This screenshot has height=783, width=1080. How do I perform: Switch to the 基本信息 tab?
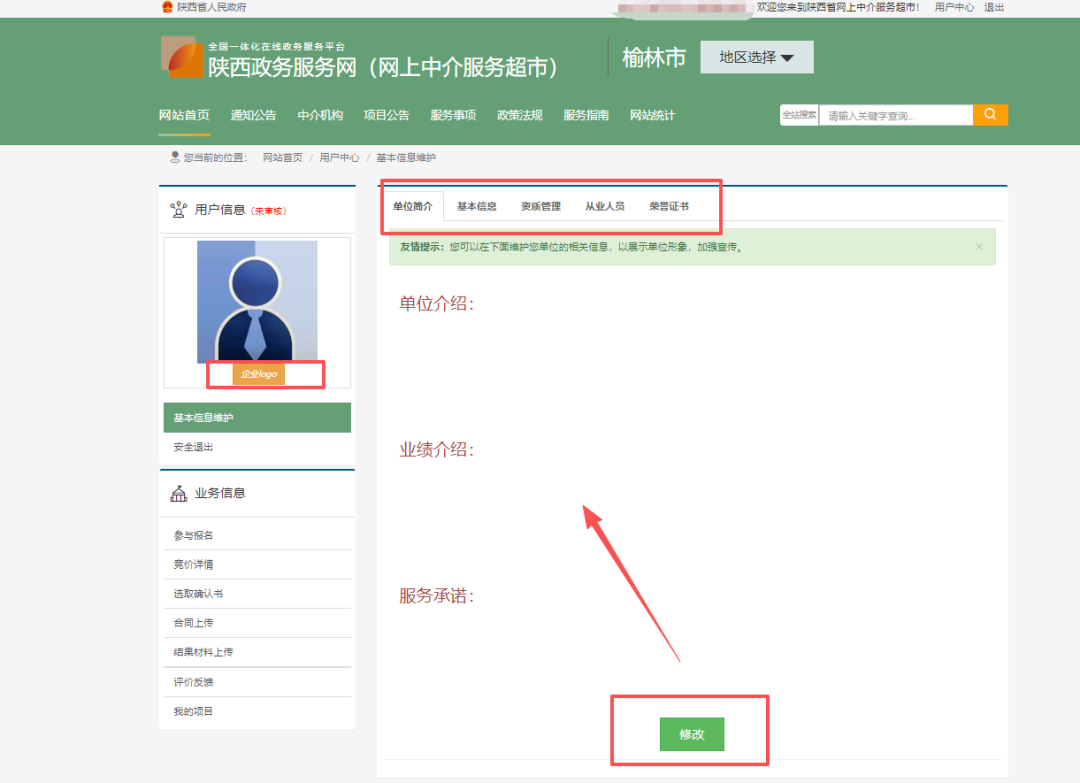(x=477, y=206)
